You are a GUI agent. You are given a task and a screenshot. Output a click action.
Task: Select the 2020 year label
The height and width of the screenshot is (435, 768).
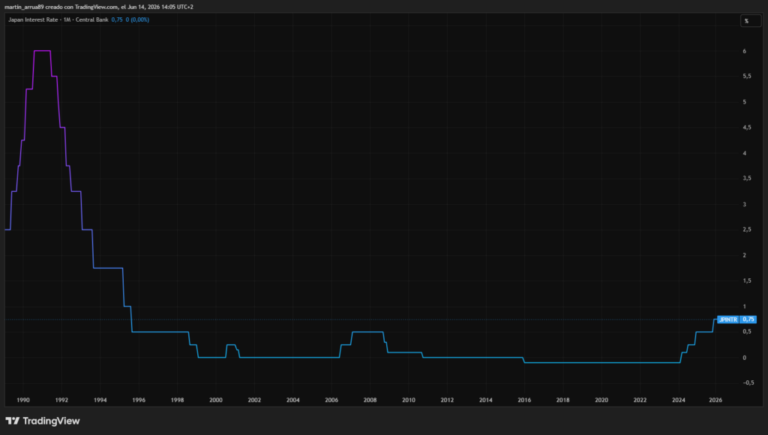tap(601, 400)
